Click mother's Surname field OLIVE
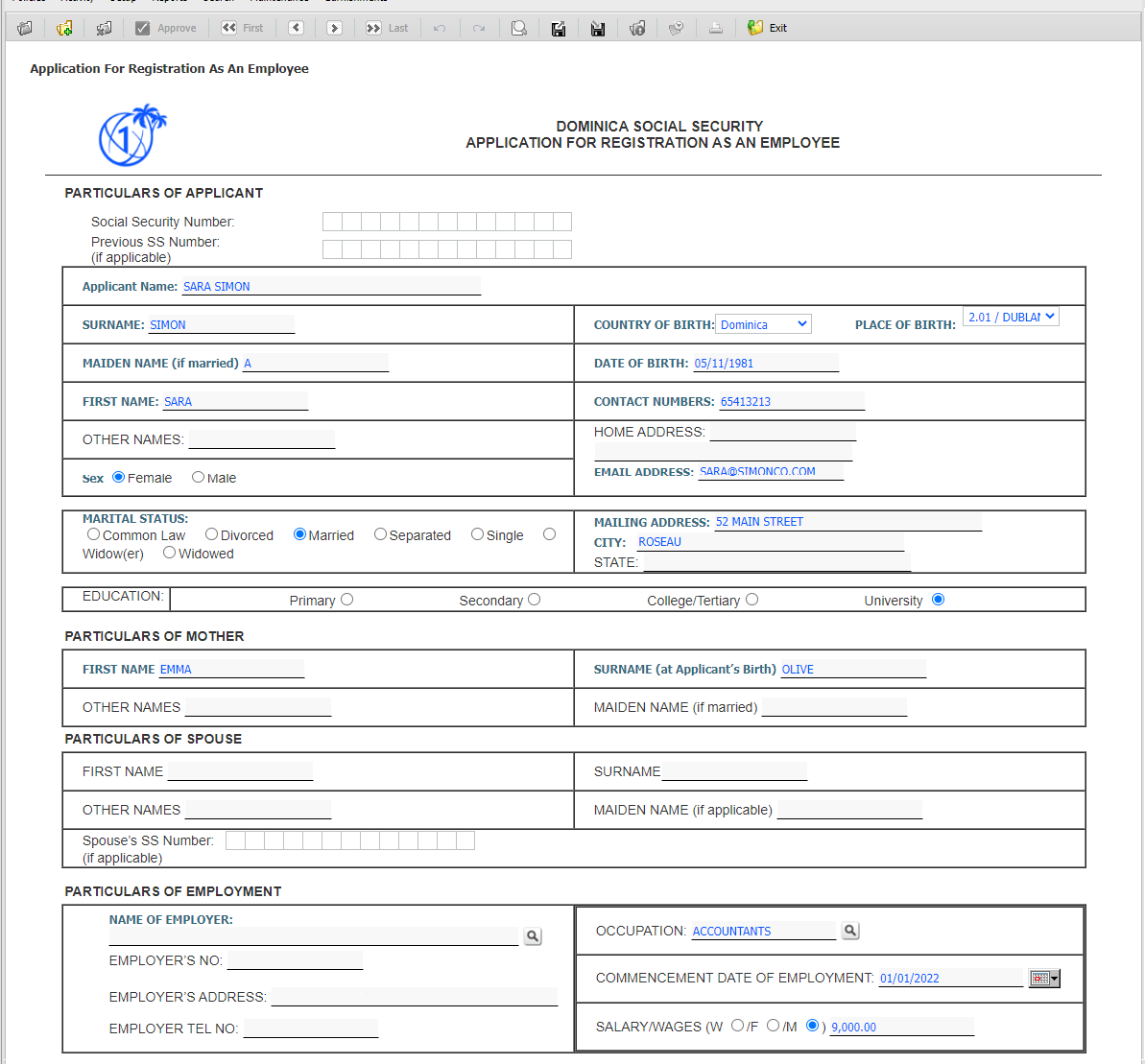 tap(853, 669)
